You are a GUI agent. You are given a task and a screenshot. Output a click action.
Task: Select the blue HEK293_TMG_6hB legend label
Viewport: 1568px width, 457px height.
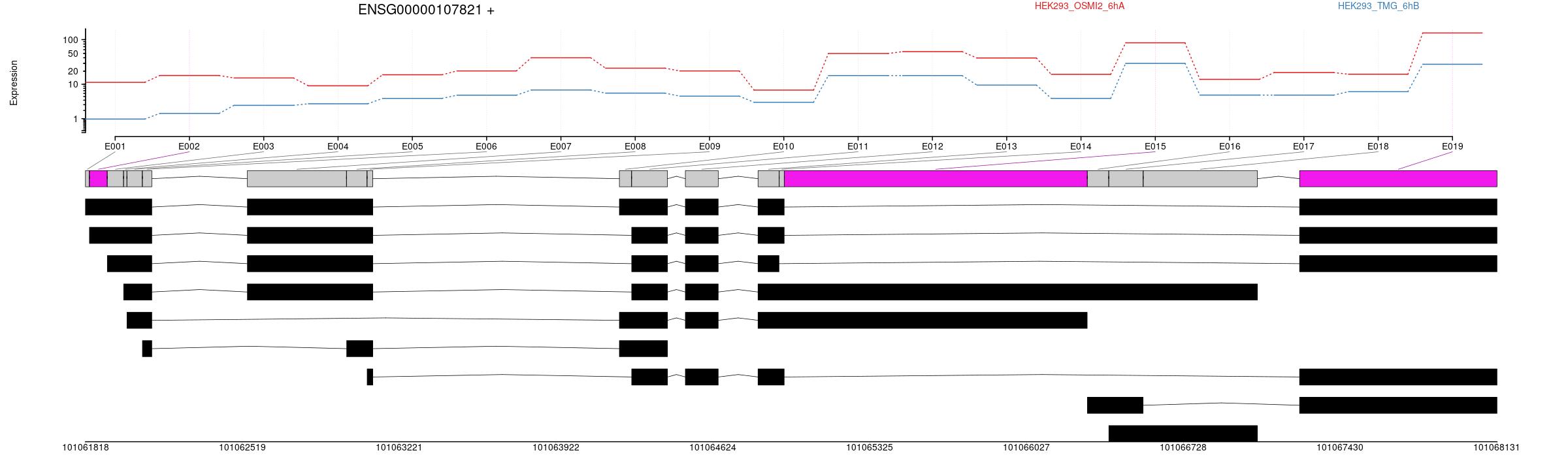(1379, 6)
